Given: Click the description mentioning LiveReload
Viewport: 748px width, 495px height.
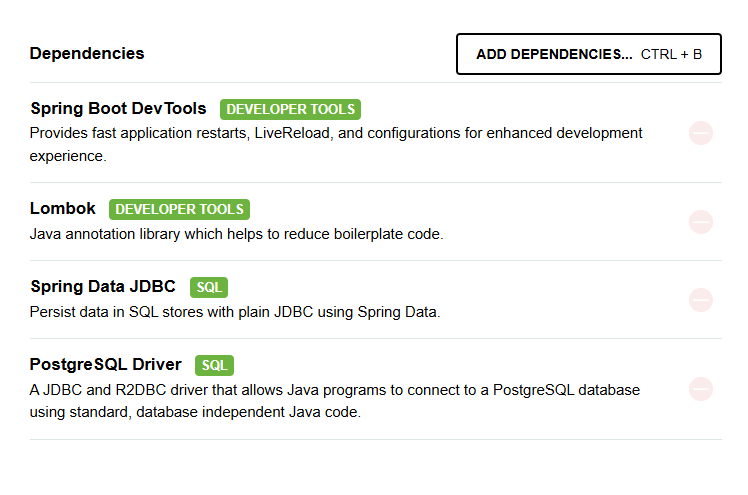Looking at the screenshot, I should coord(336,144).
